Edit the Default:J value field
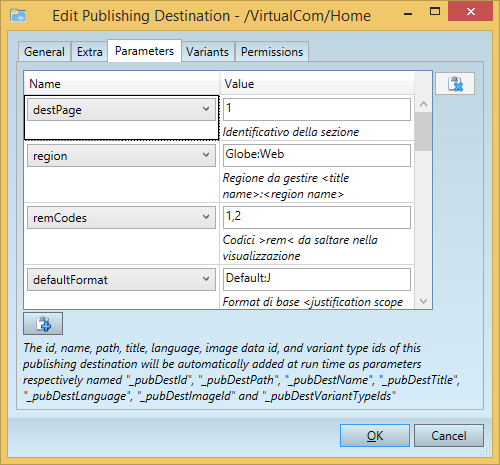 317,279
